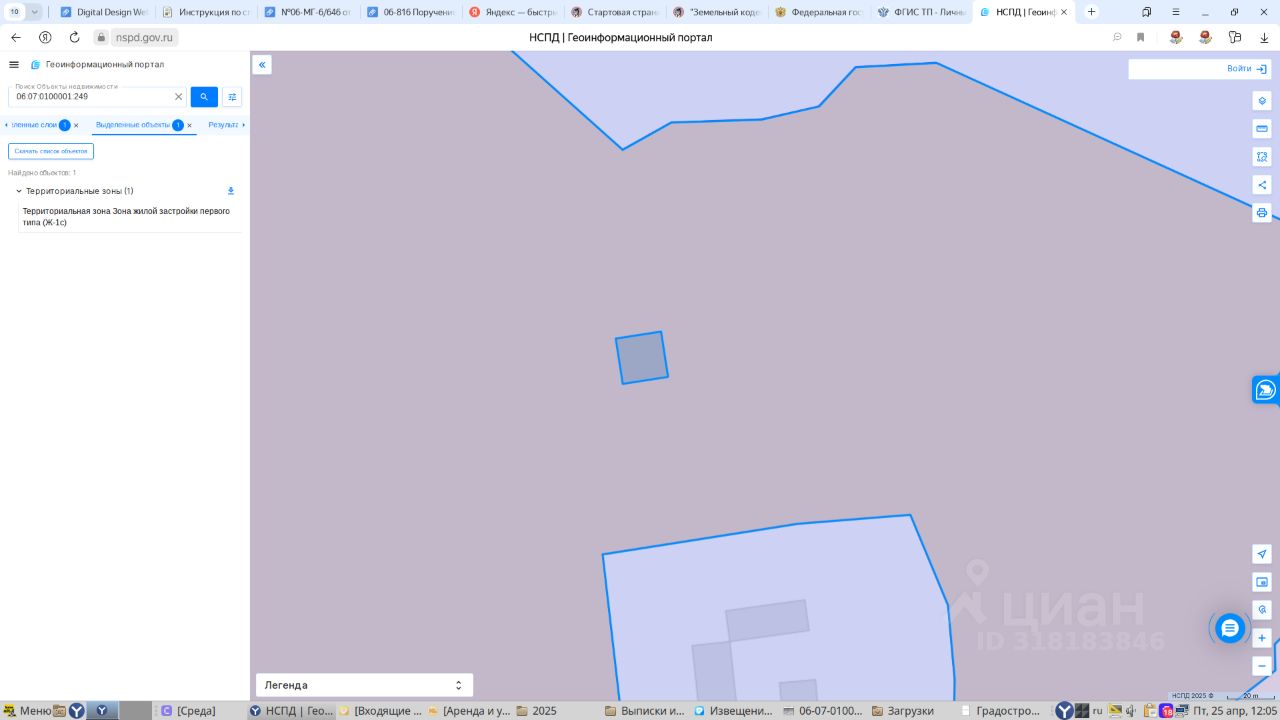Print the map
The height and width of the screenshot is (720, 1280).
(1262, 213)
